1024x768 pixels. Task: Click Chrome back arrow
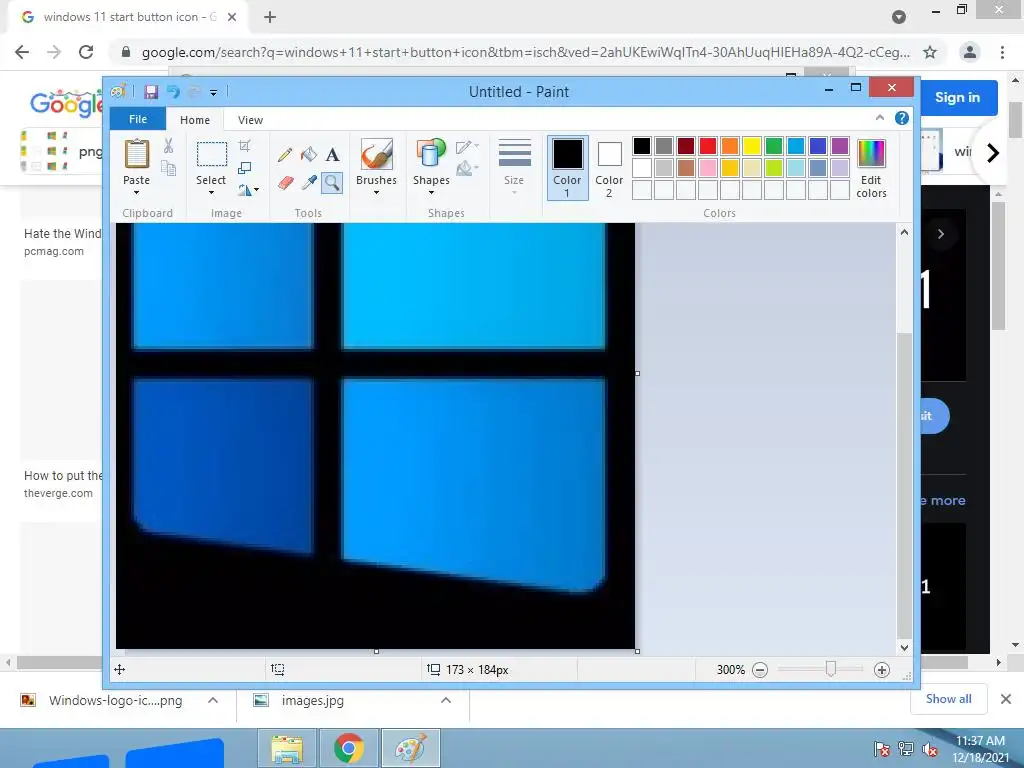(x=22, y=52)
